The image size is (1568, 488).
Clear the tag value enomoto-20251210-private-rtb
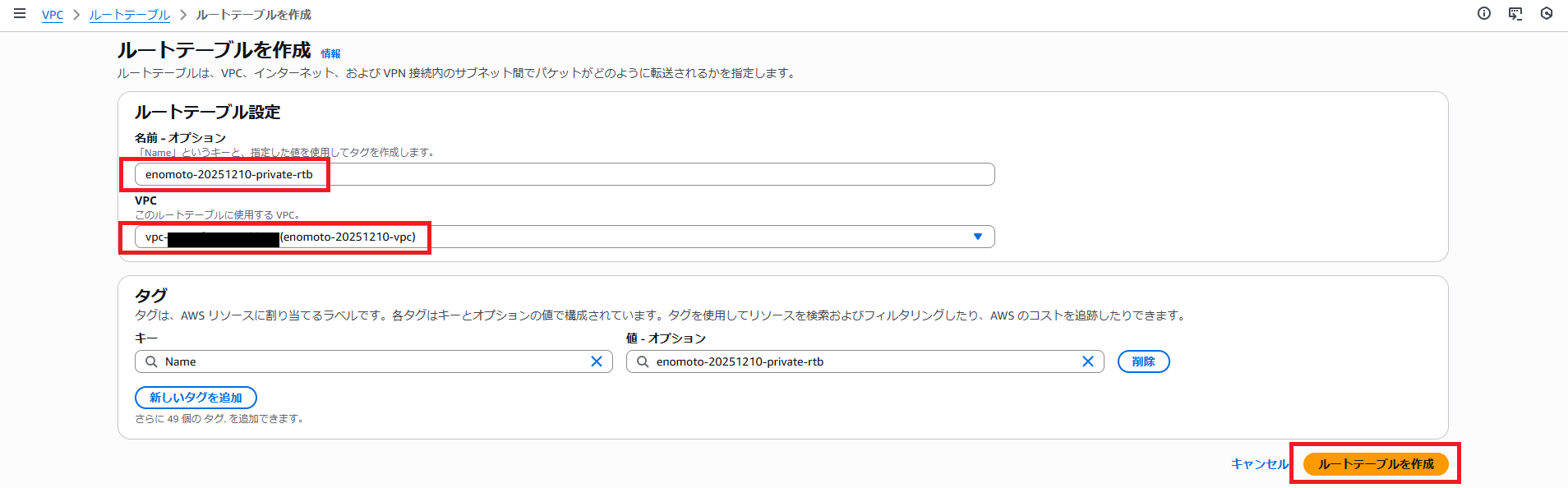(x=1087, y=361)
